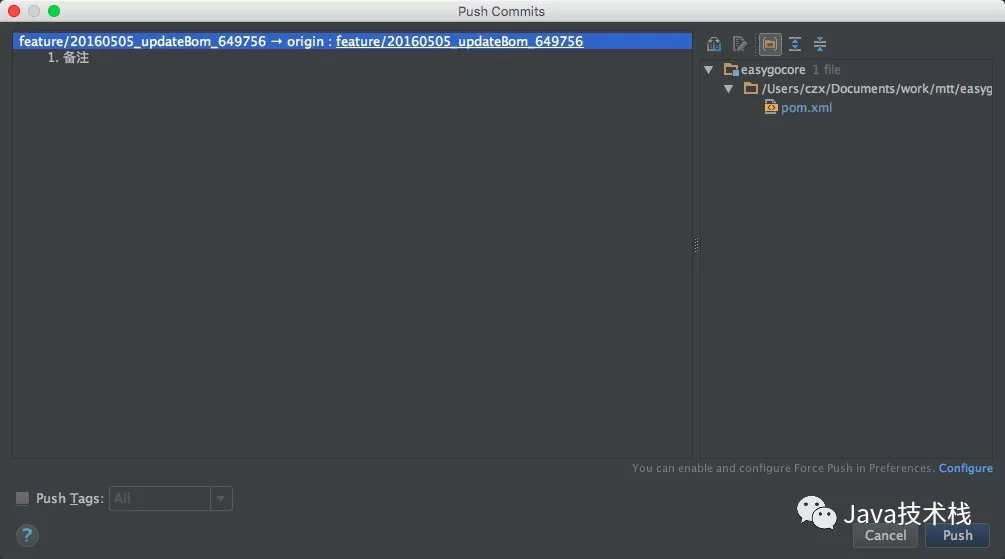Click the "1 file" count label
The height and width of the screenshot is (559, 1005).
pos(826,69)
